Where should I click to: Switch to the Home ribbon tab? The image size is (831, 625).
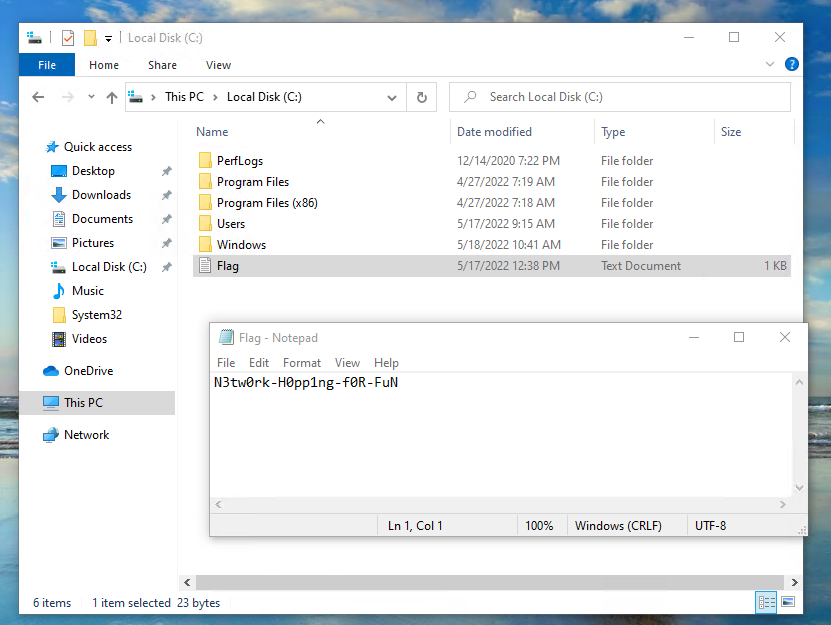pos(104,65)
